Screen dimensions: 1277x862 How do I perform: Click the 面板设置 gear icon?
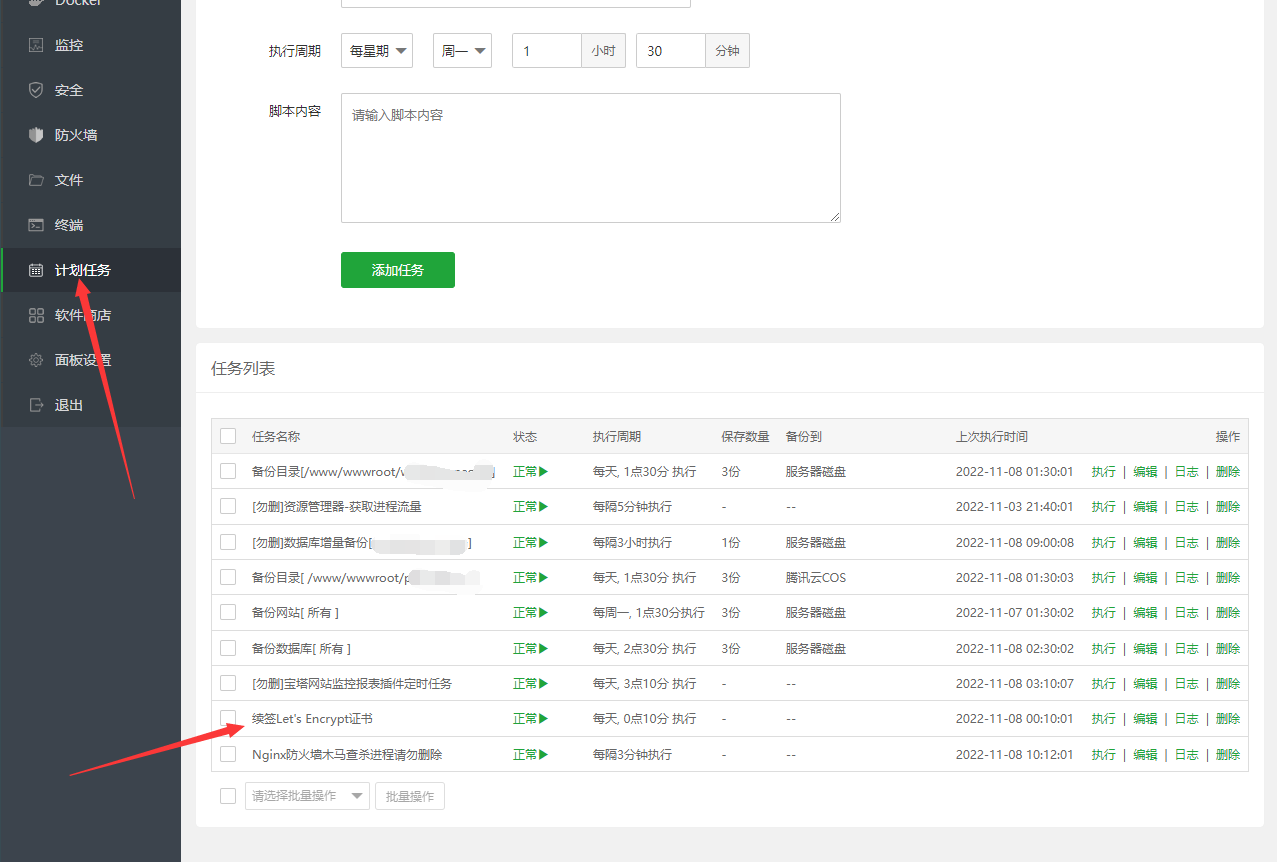point(36,360)
